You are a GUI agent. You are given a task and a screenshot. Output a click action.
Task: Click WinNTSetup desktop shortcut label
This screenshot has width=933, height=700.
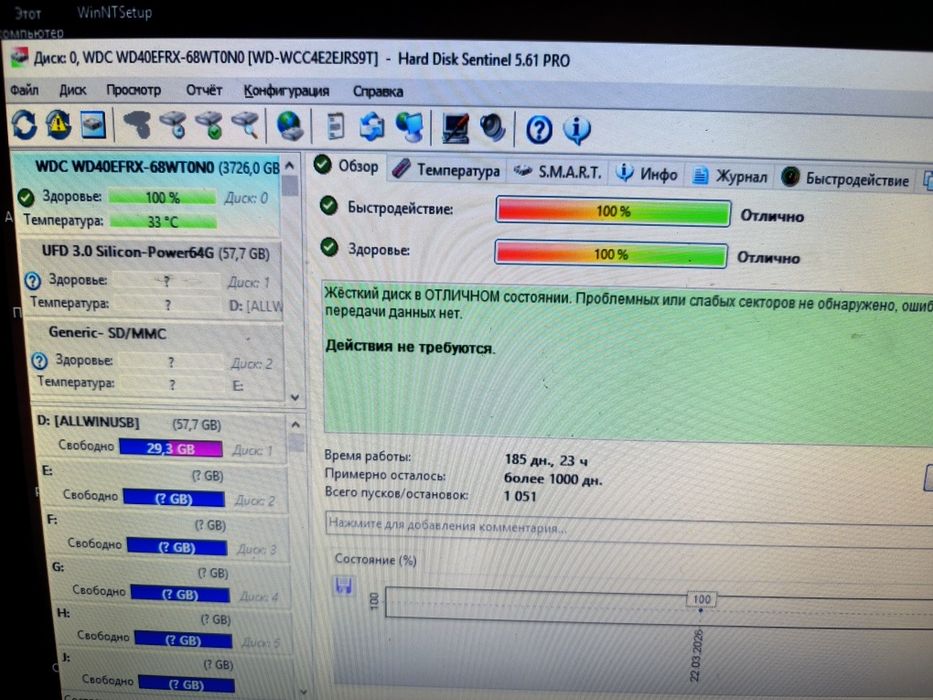pos(114,12)
